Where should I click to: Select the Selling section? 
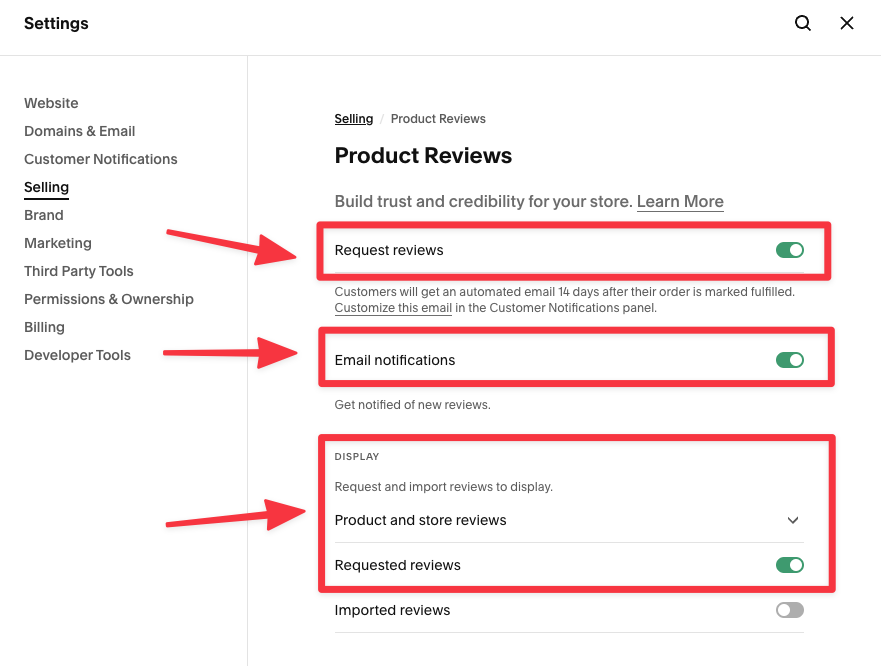click(x=46, y=187)
